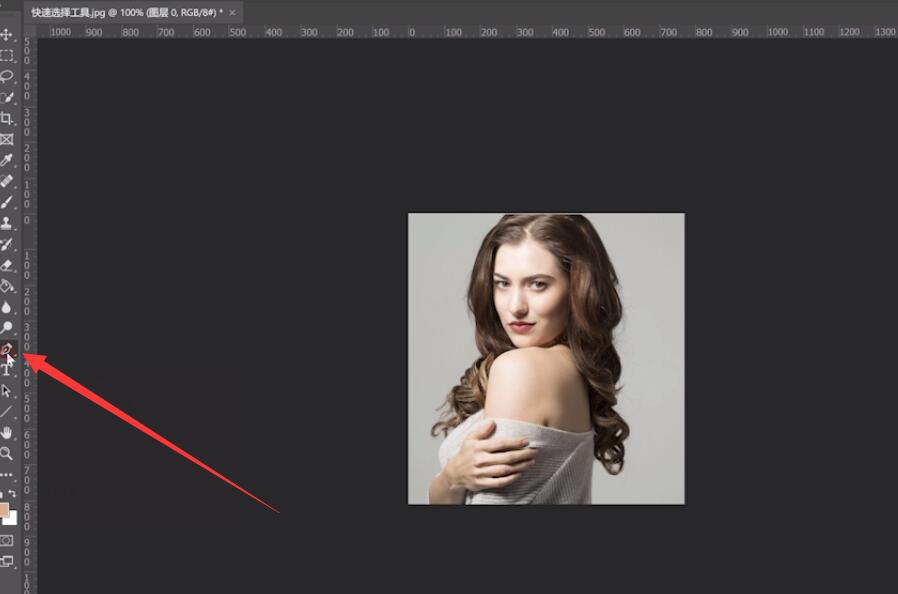Select the Move tool
Image resolution: width=898 pixels, height=594 pixels.
pyautogui.click(x=7, y=35)
